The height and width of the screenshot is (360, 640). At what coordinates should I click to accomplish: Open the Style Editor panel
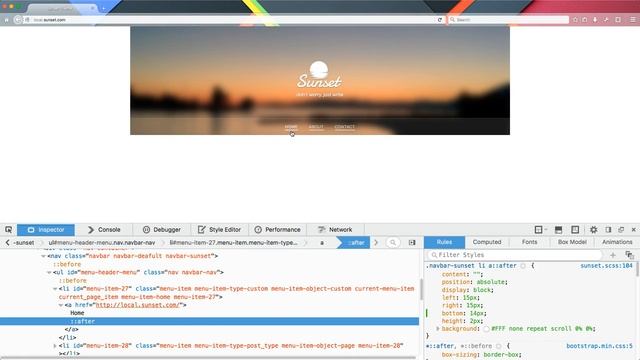[x=219, y=230]
